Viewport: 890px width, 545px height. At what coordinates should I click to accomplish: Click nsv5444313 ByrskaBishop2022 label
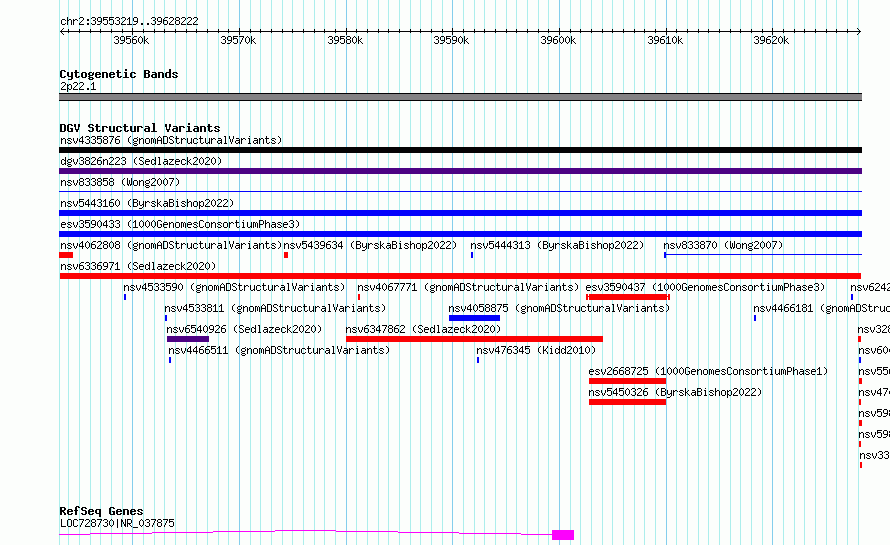click(x=557, y=245)
